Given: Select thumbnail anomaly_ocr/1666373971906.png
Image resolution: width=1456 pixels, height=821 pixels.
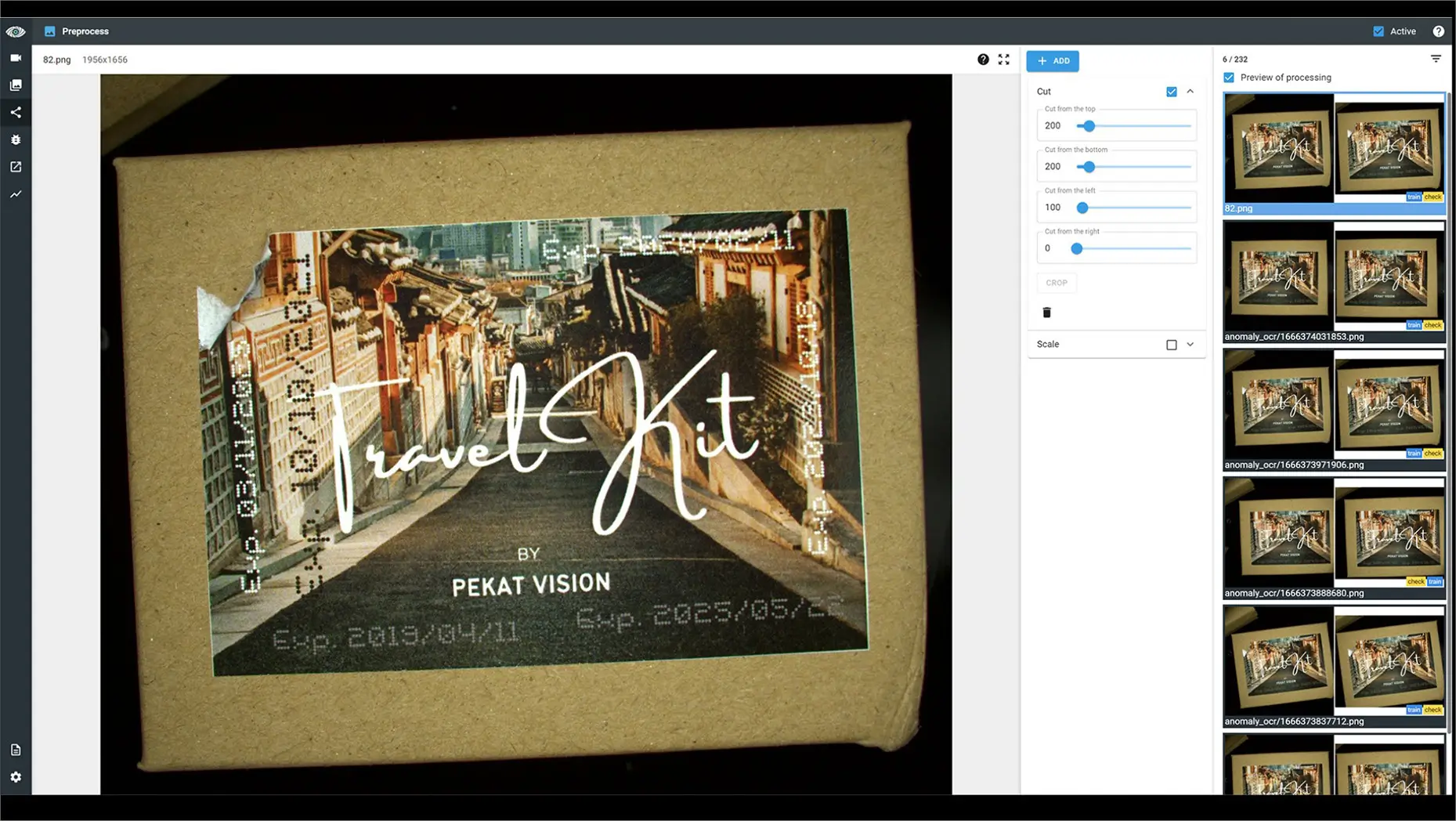Looking at the screenshot, I should (x=1335, y=410).
